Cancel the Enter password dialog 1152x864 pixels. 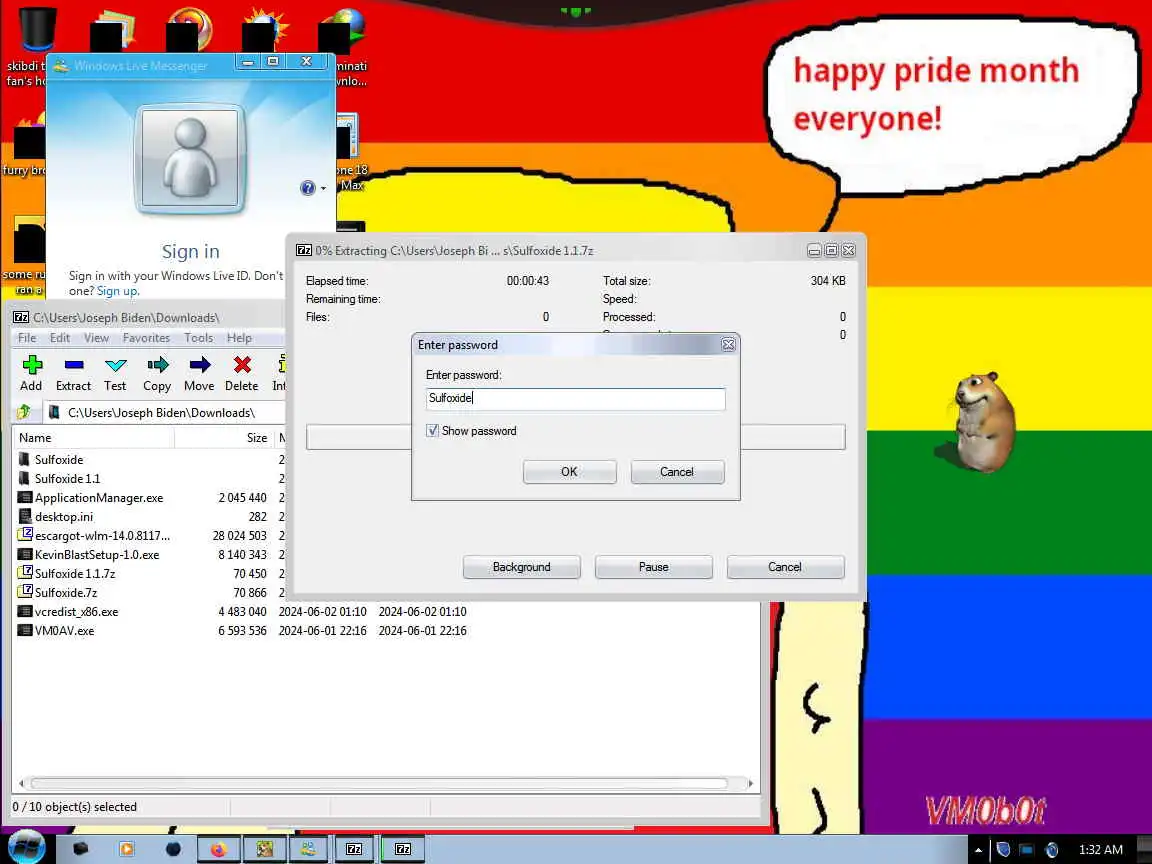(677, 472)
